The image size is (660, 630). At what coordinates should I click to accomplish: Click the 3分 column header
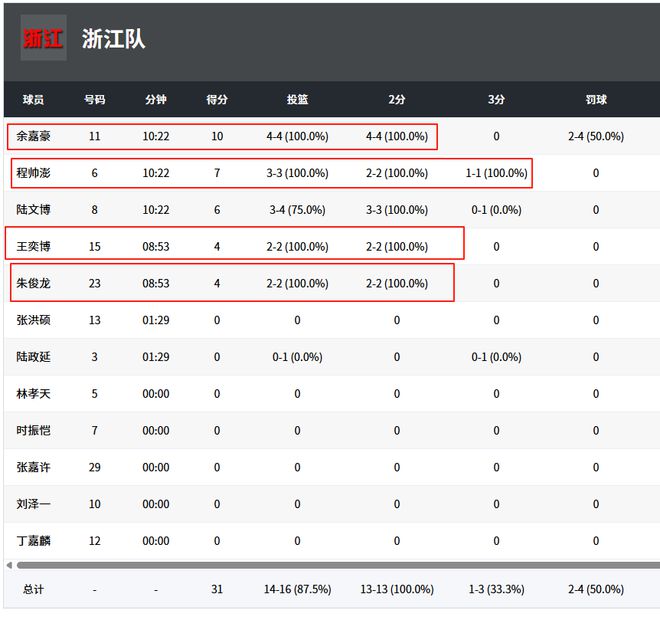click(496, 100)
